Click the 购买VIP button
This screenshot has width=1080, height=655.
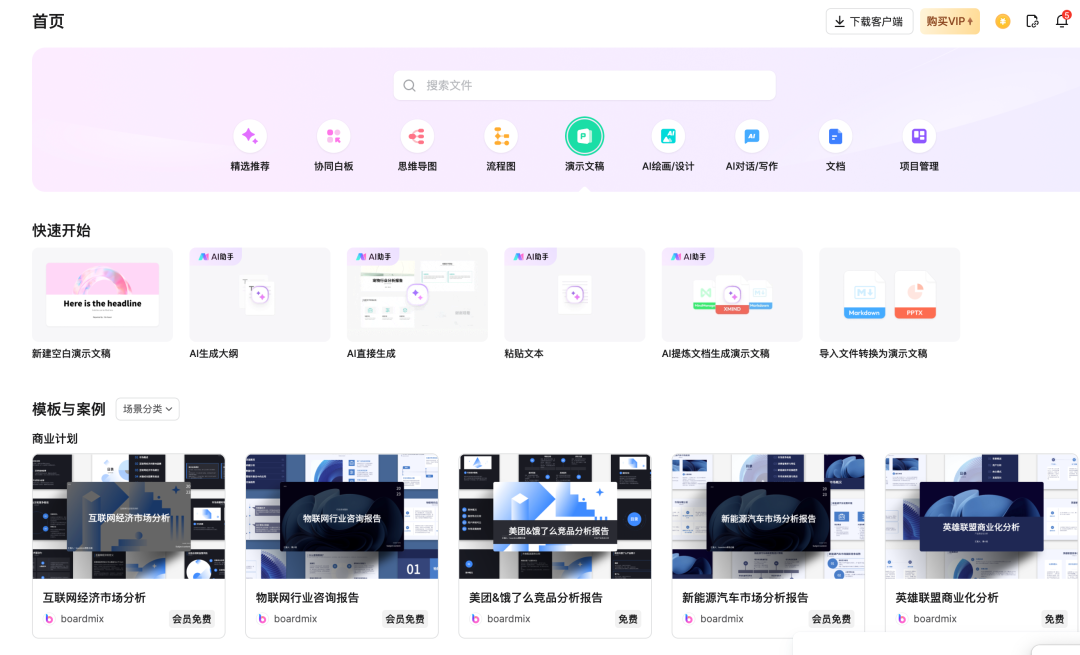(948, 20)
